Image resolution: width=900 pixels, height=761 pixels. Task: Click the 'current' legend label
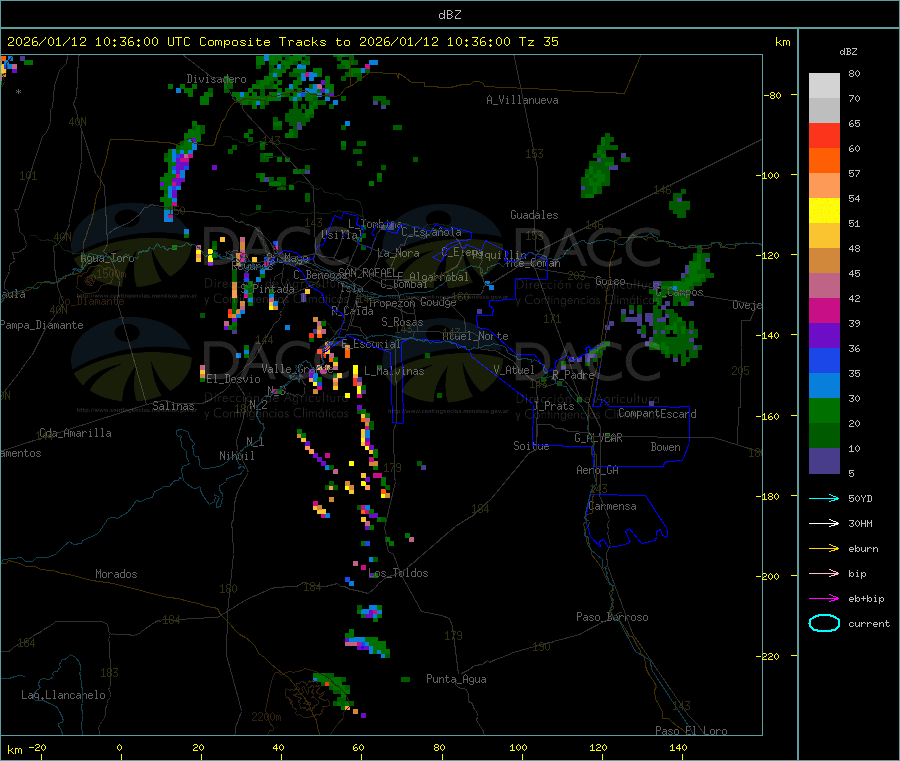(869, 624)
